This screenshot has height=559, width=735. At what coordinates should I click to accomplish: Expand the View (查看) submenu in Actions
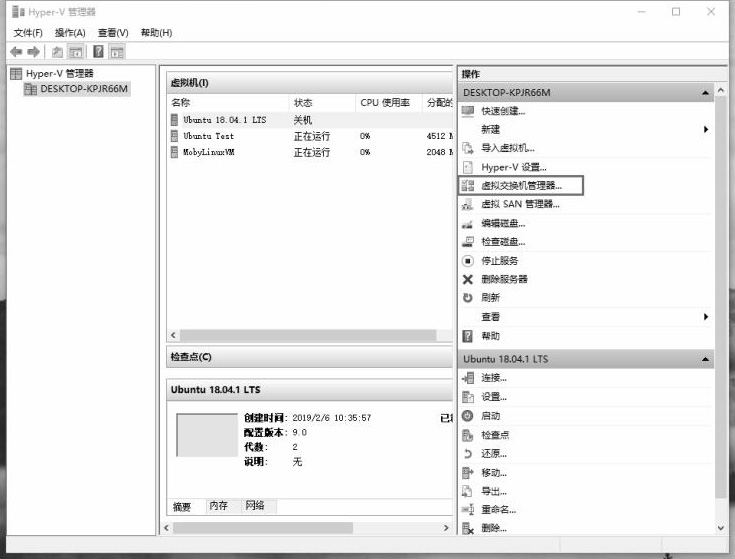(705, 317)
